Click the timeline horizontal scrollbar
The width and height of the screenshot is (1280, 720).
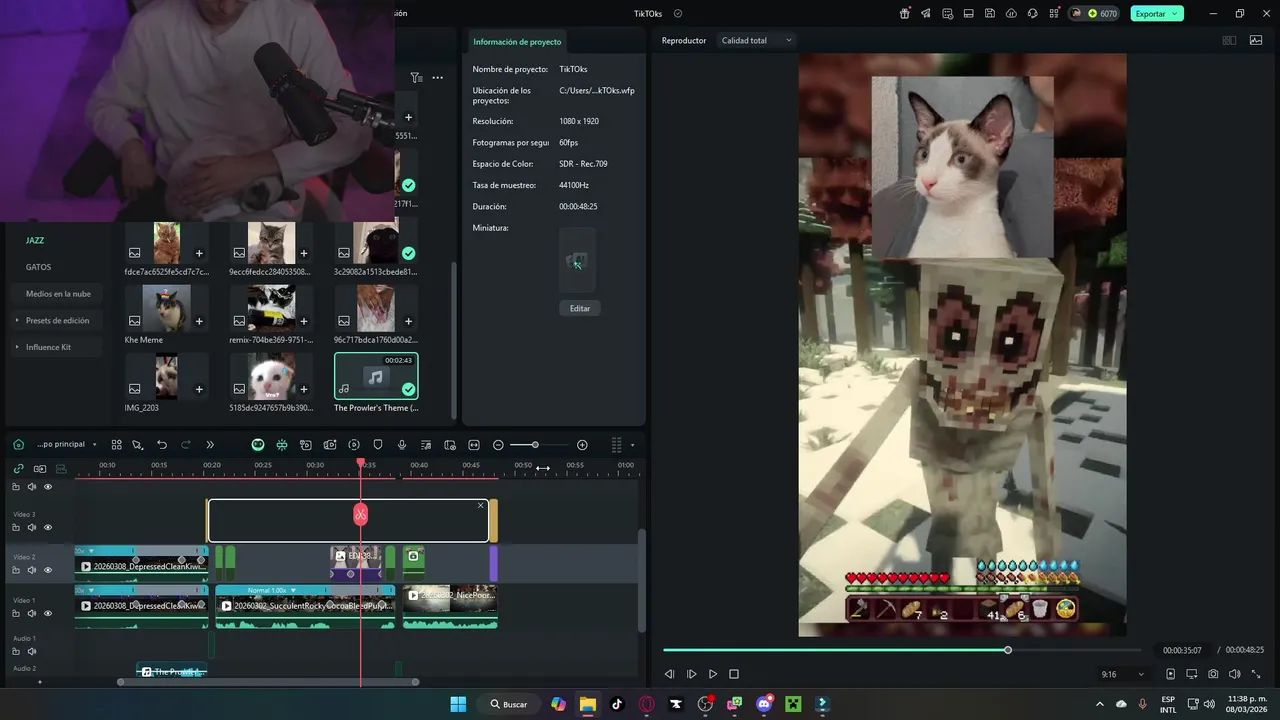click(x=268, y=682)
